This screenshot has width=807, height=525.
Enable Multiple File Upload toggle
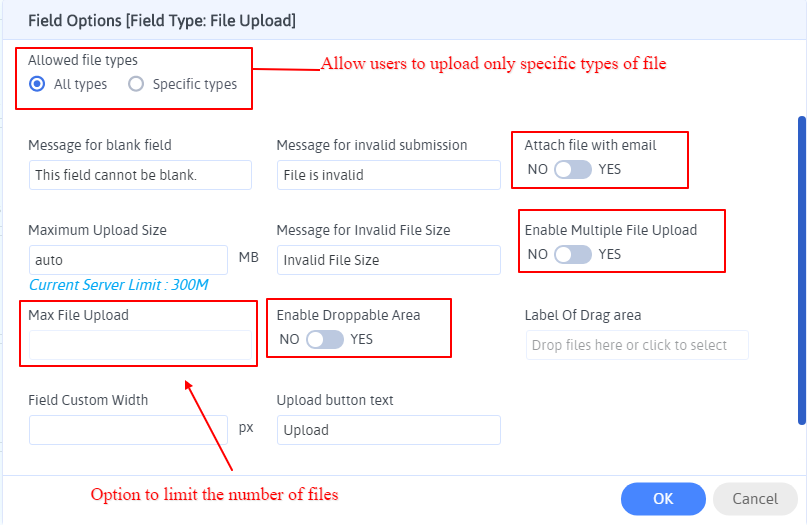[x=573, y=254]
